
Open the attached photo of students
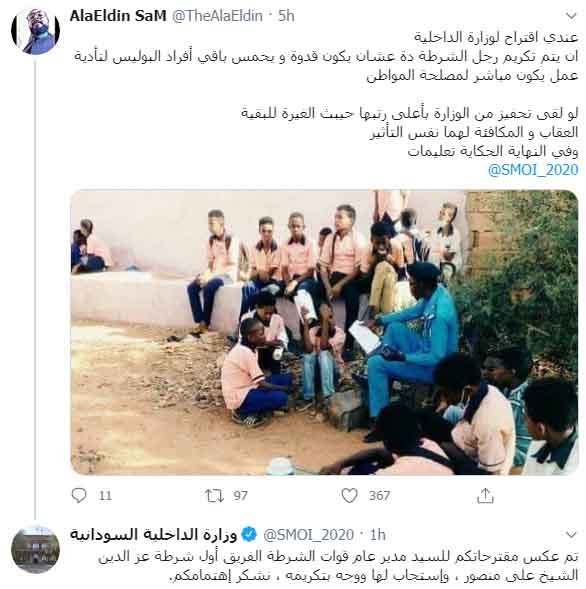324,332
